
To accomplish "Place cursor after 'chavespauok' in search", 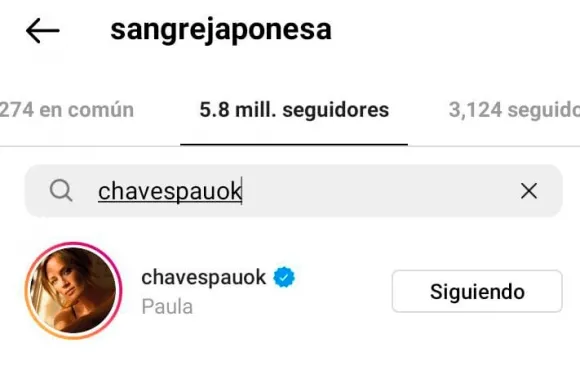I will (242, 191).
